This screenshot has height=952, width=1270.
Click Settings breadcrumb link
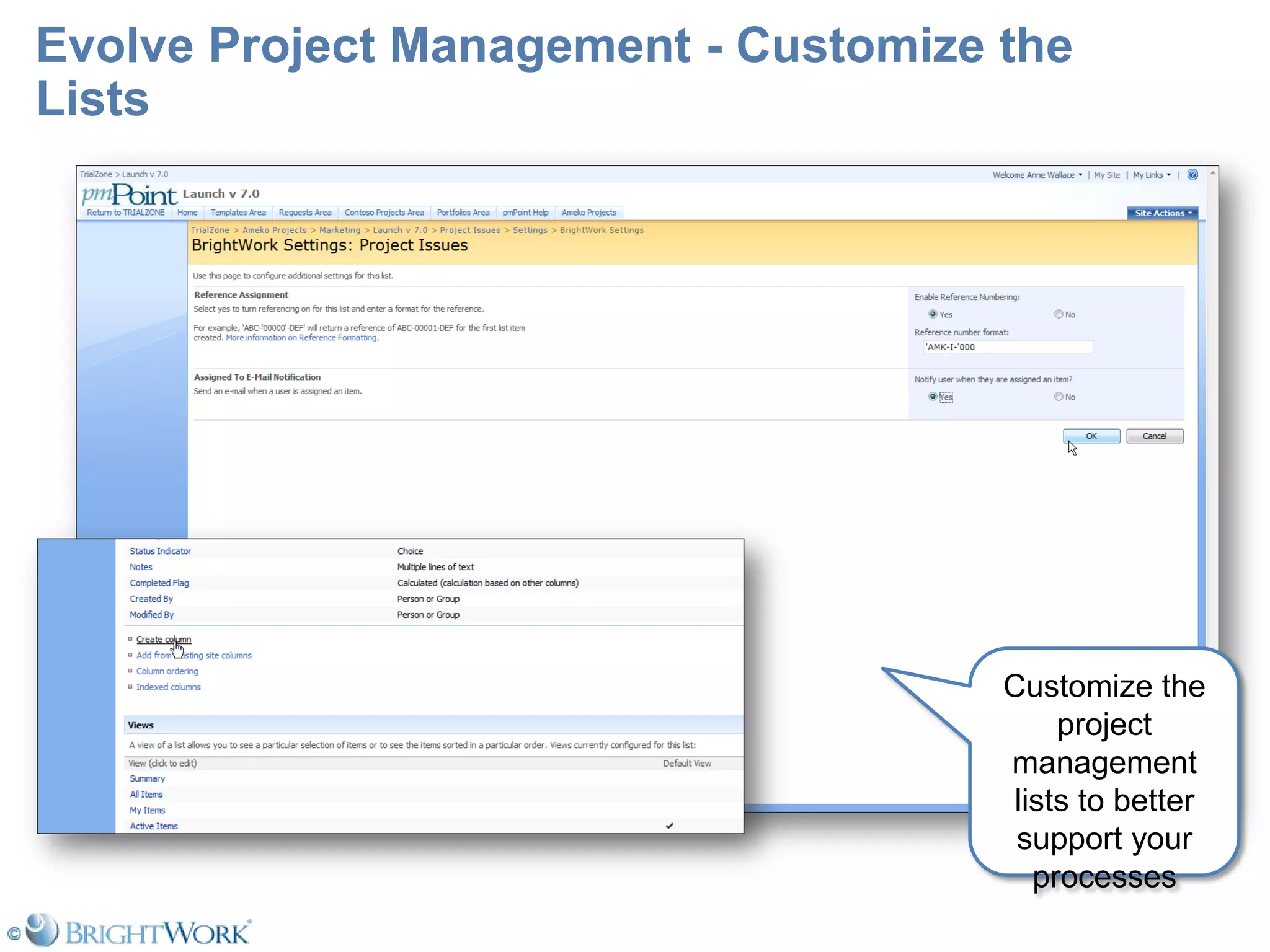(530, 230)
